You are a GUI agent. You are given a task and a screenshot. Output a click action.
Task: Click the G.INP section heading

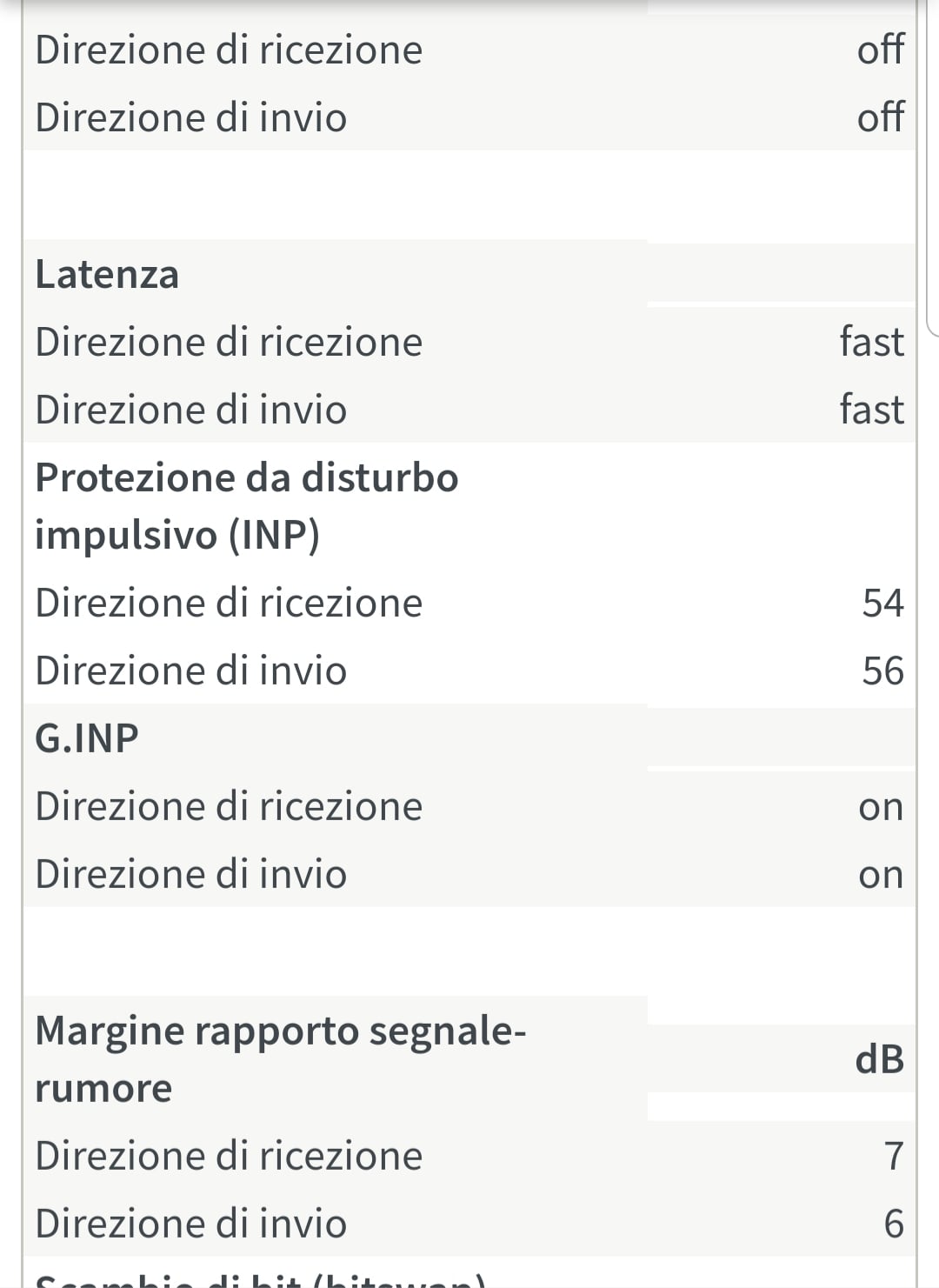(x=87, y=738)
